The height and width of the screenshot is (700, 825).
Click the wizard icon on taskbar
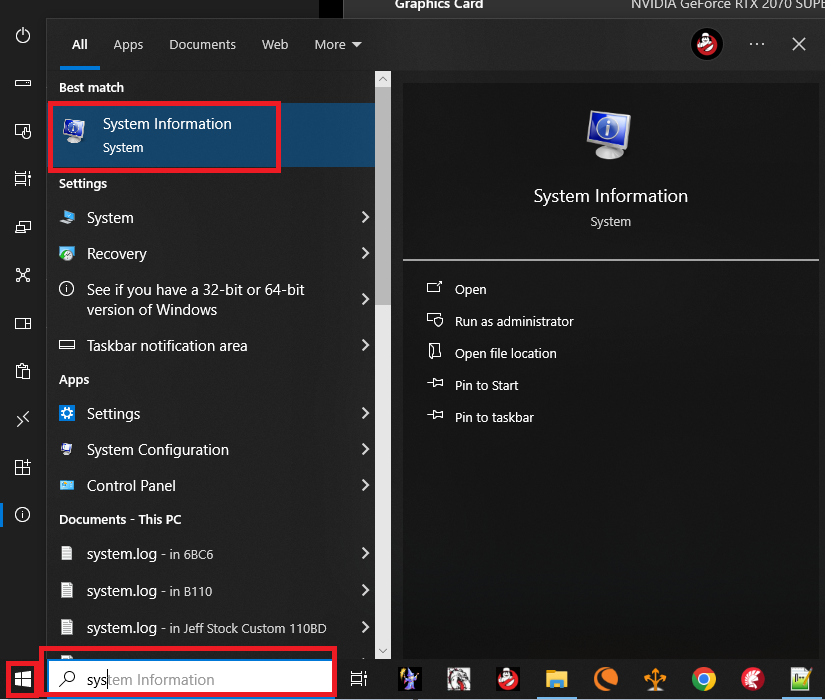pyautogui.click(x=409, y=679)
